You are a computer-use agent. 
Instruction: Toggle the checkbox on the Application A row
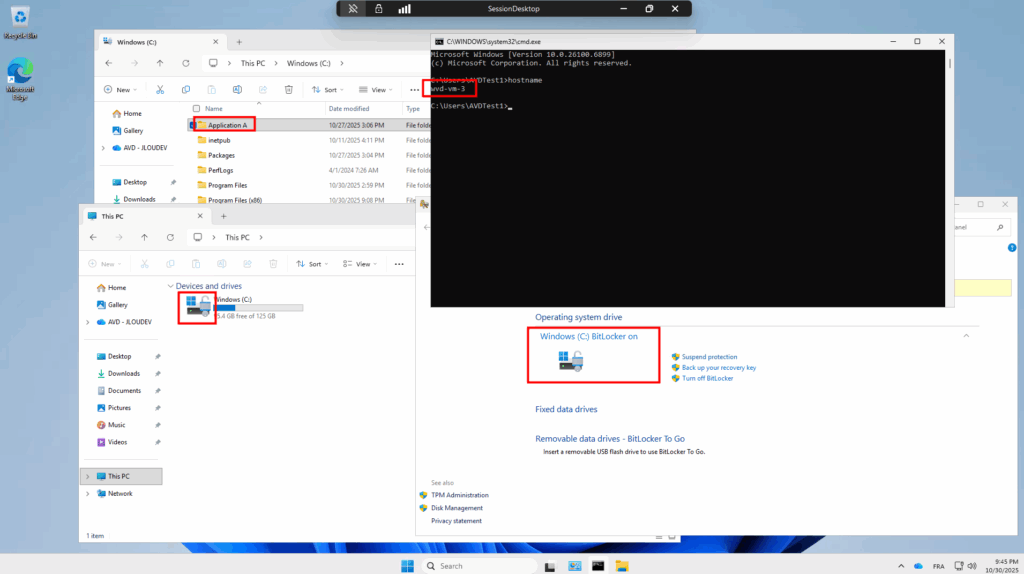click(x=190, y=125)
